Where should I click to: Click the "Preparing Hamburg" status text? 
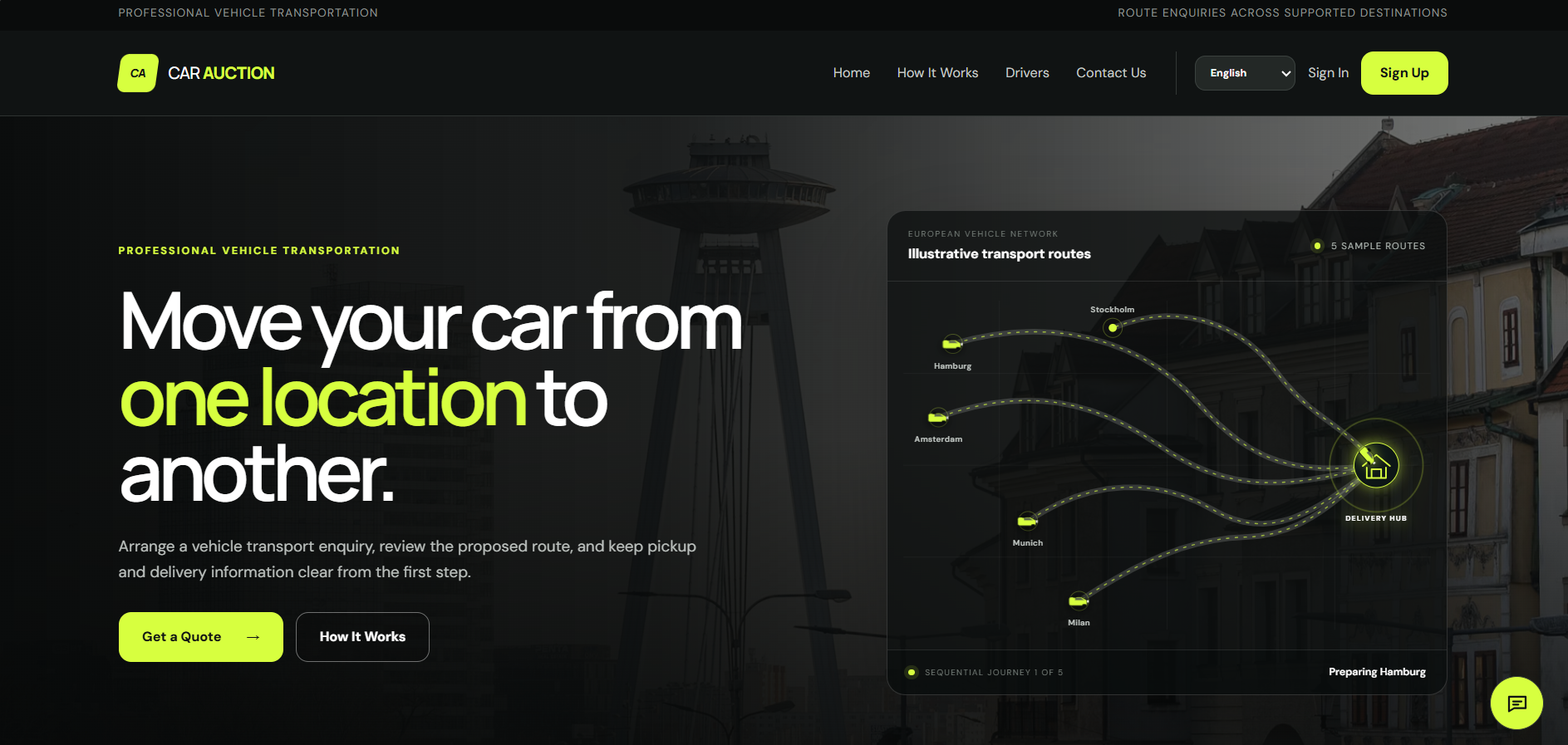tap(1377, 672)
